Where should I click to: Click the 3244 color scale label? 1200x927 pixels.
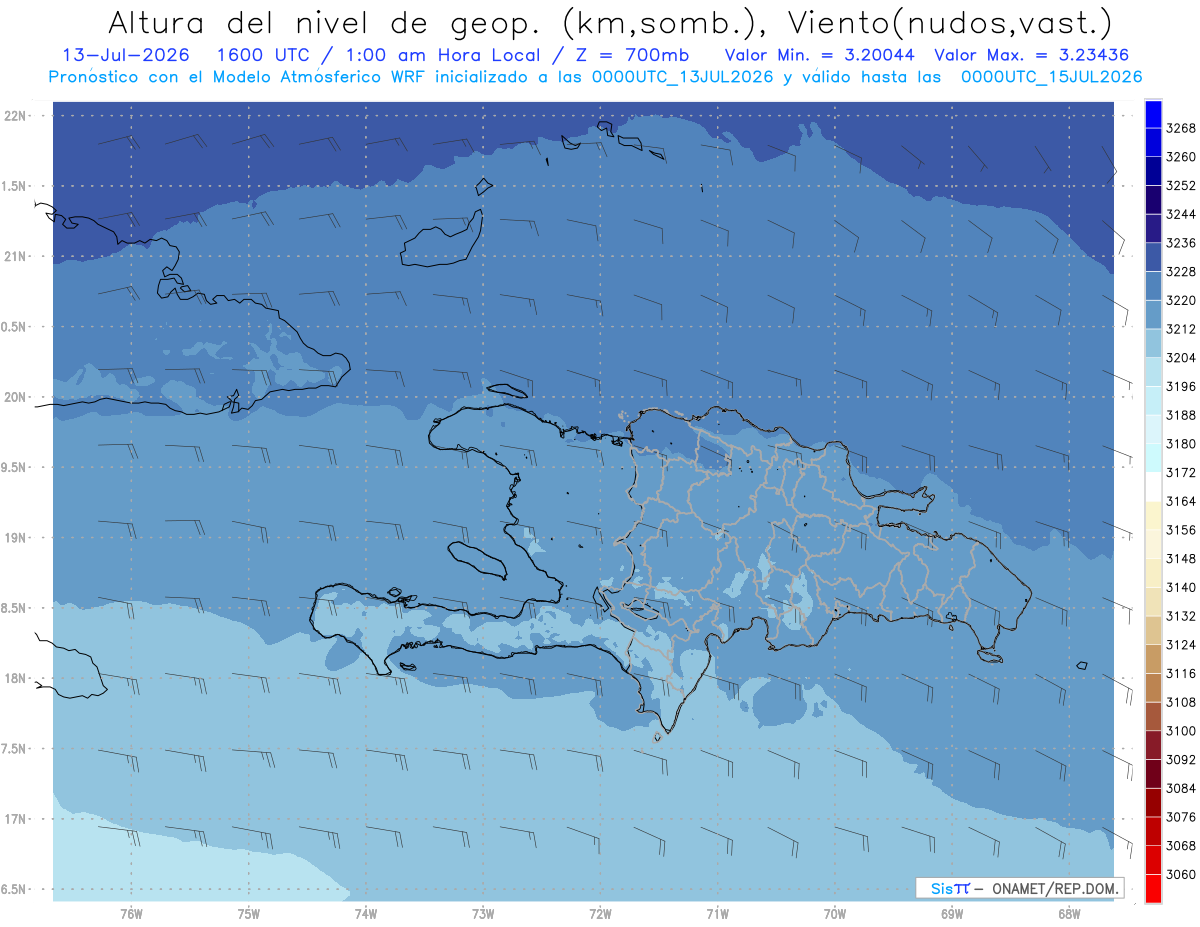coord(1180,215)
